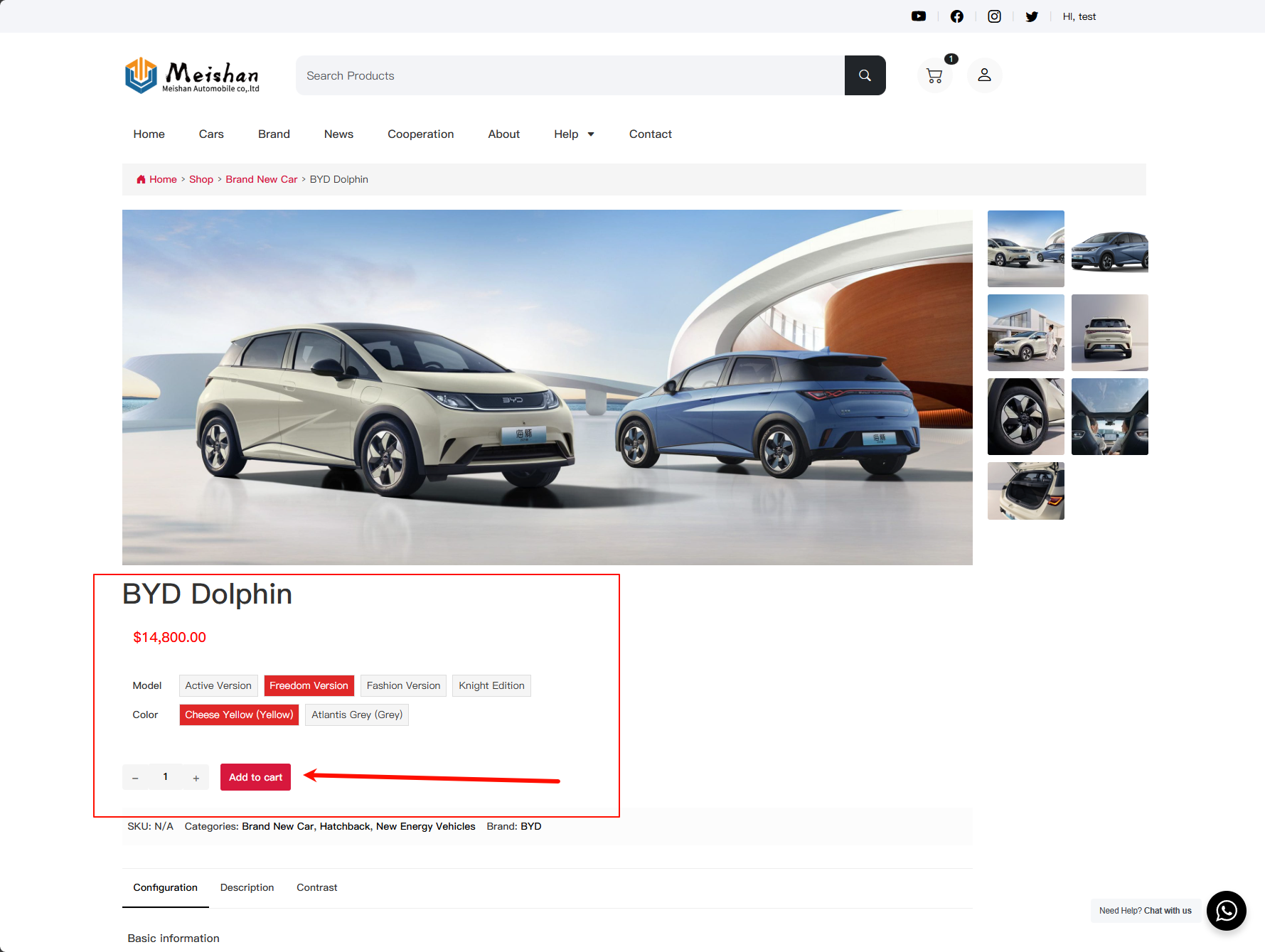The height and width of the screenshot is (952, 1265).
Task: View thumbnail of car by house
Action: [1025, 333]
